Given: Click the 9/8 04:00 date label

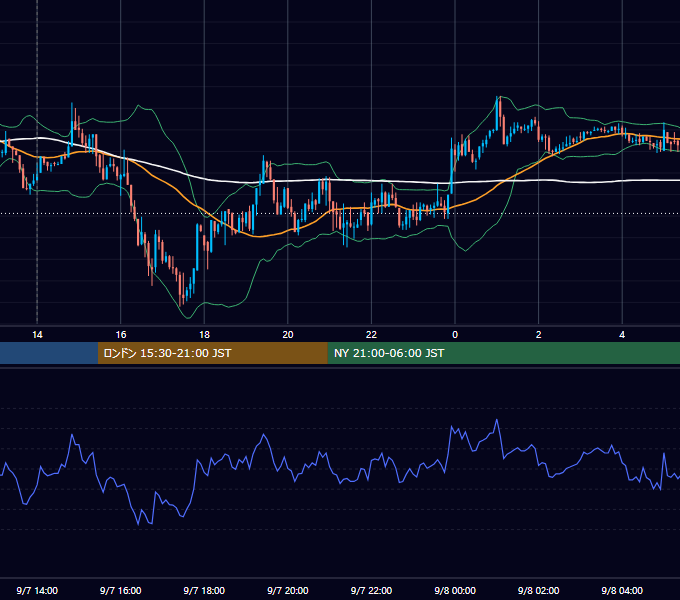Looking at the screenshot, I should 622,591.
